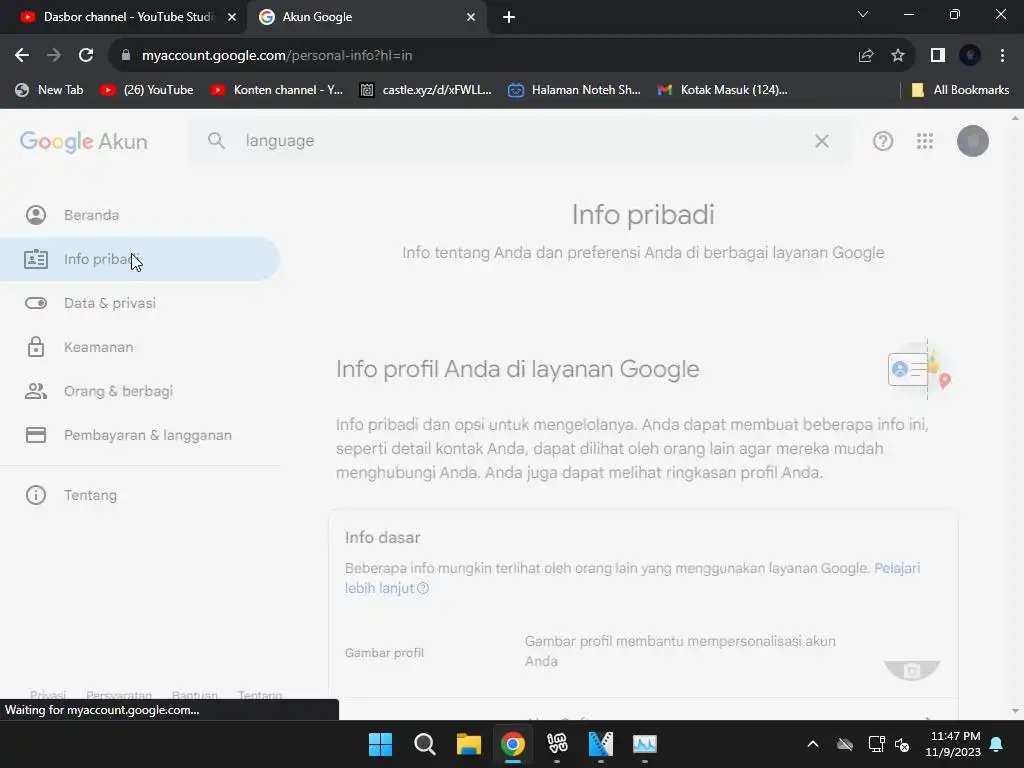Image resolution: width=1024 pixels, height=768 pixels.
Task: Open the (26) YouTube bookmark
Action: [x=147, y=90]
